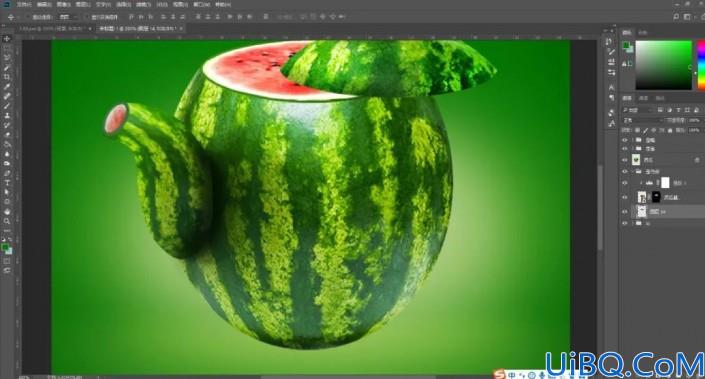This screenshot has width=705, height=379.
Task: Select the Lasso tool
Action: pos(7,58)
